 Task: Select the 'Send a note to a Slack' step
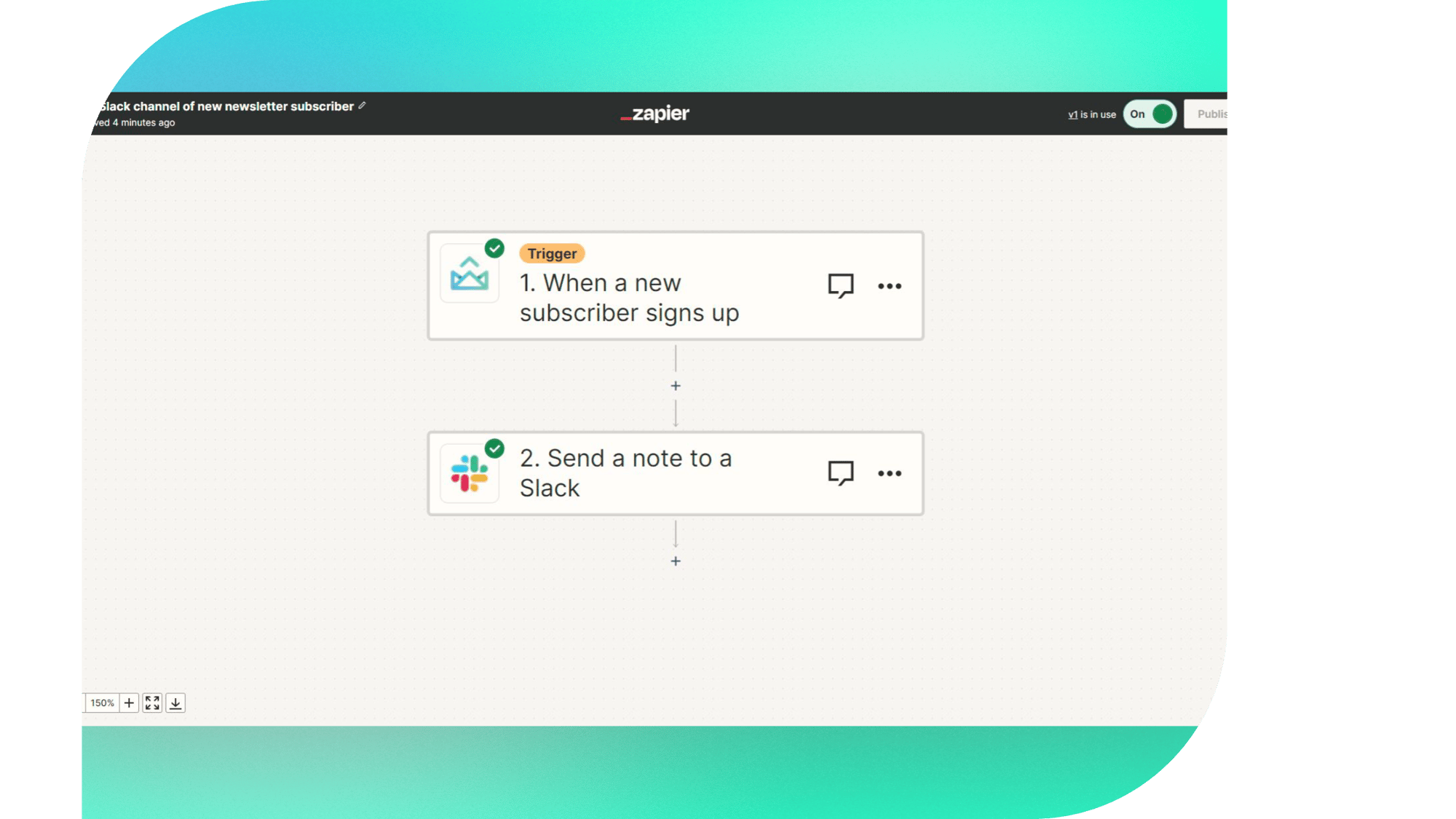coord(676,473)
